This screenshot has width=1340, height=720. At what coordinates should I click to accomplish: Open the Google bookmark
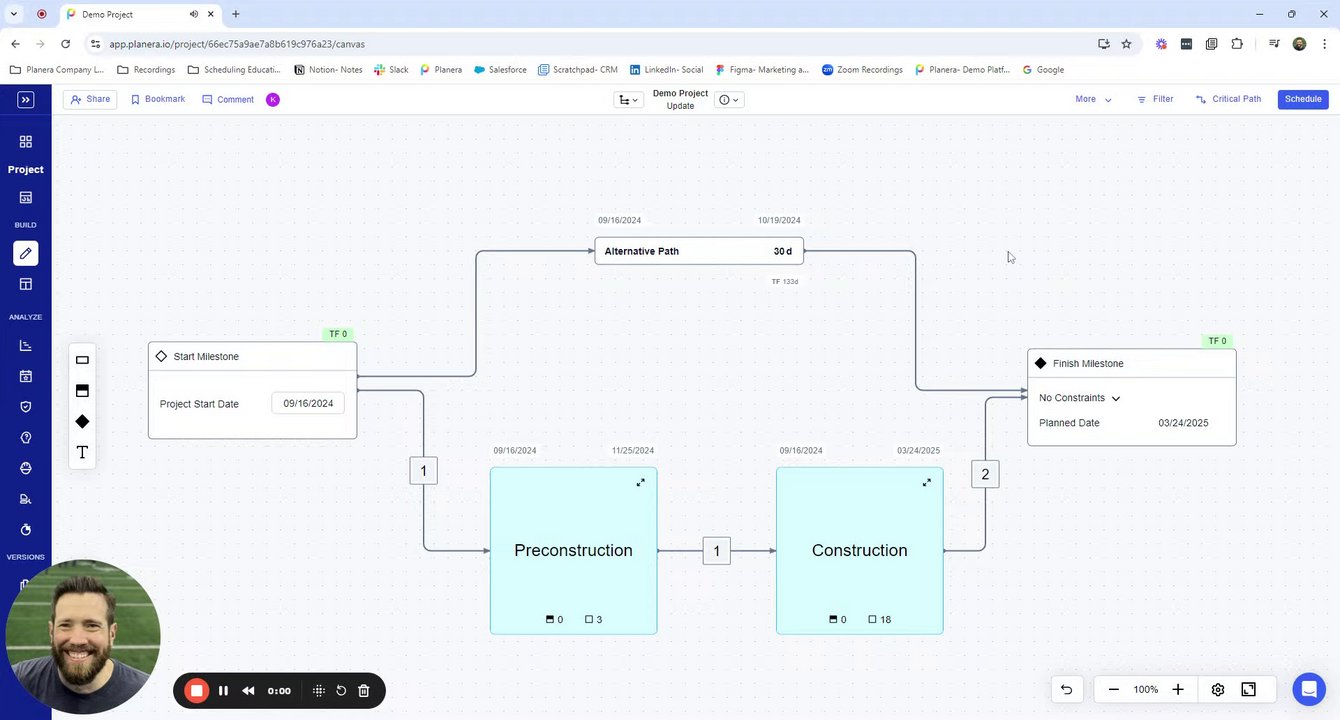click(1043, 70)
